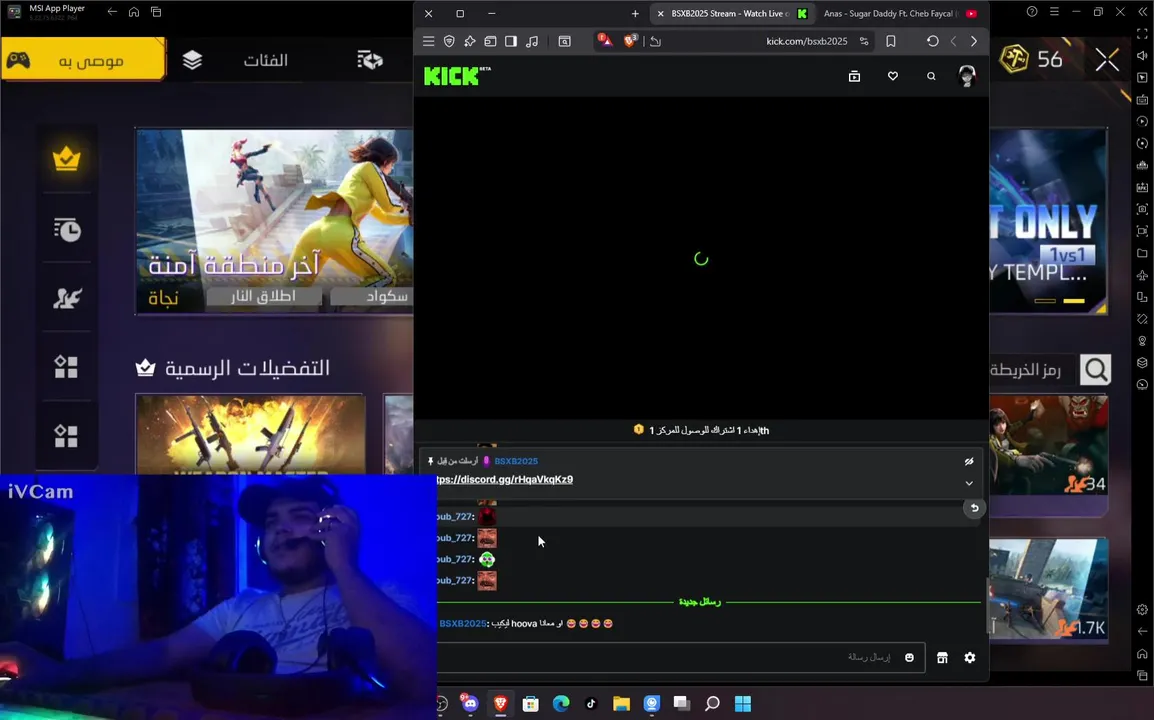Go forward in browser history
1154x720 pixels.
point(974,41)
